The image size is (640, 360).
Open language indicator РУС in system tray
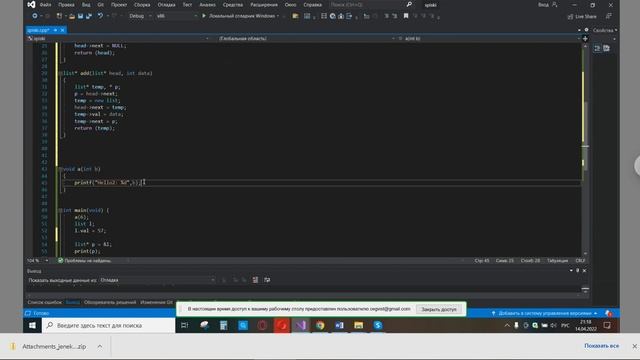click(565, 325)
